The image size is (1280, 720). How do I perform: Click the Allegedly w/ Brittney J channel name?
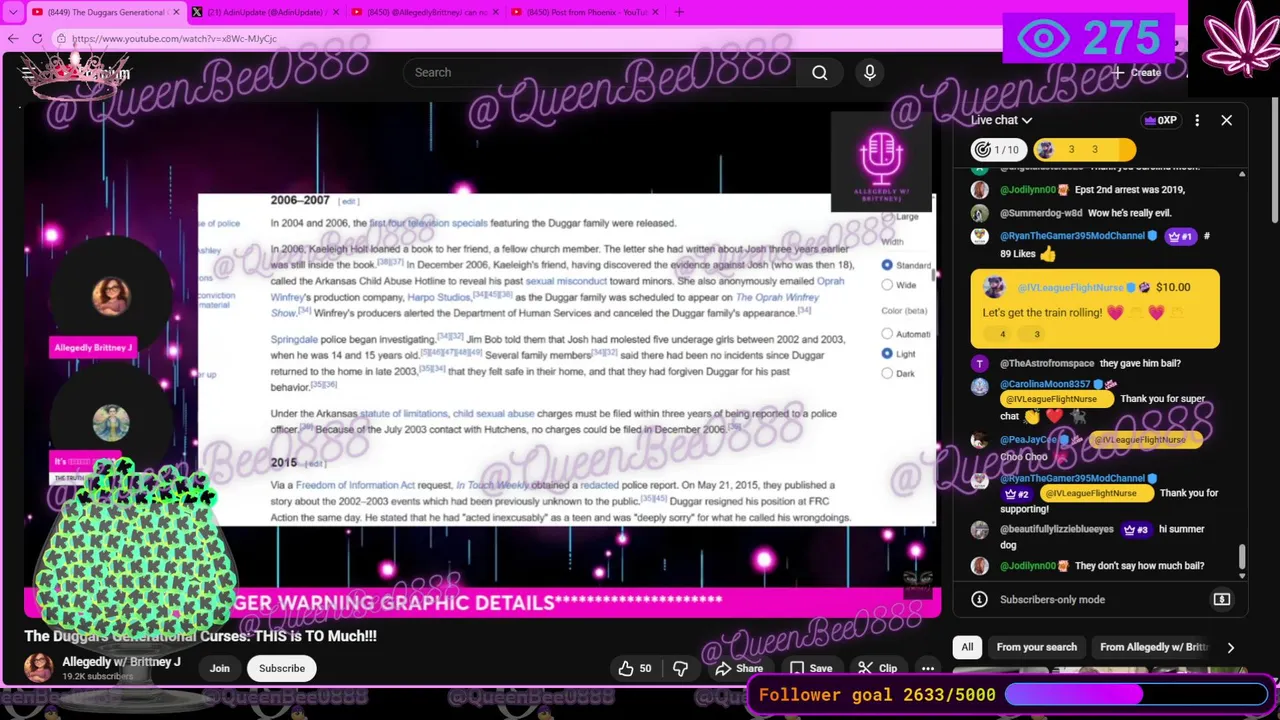pyautogui.click(x=121, y=662)
